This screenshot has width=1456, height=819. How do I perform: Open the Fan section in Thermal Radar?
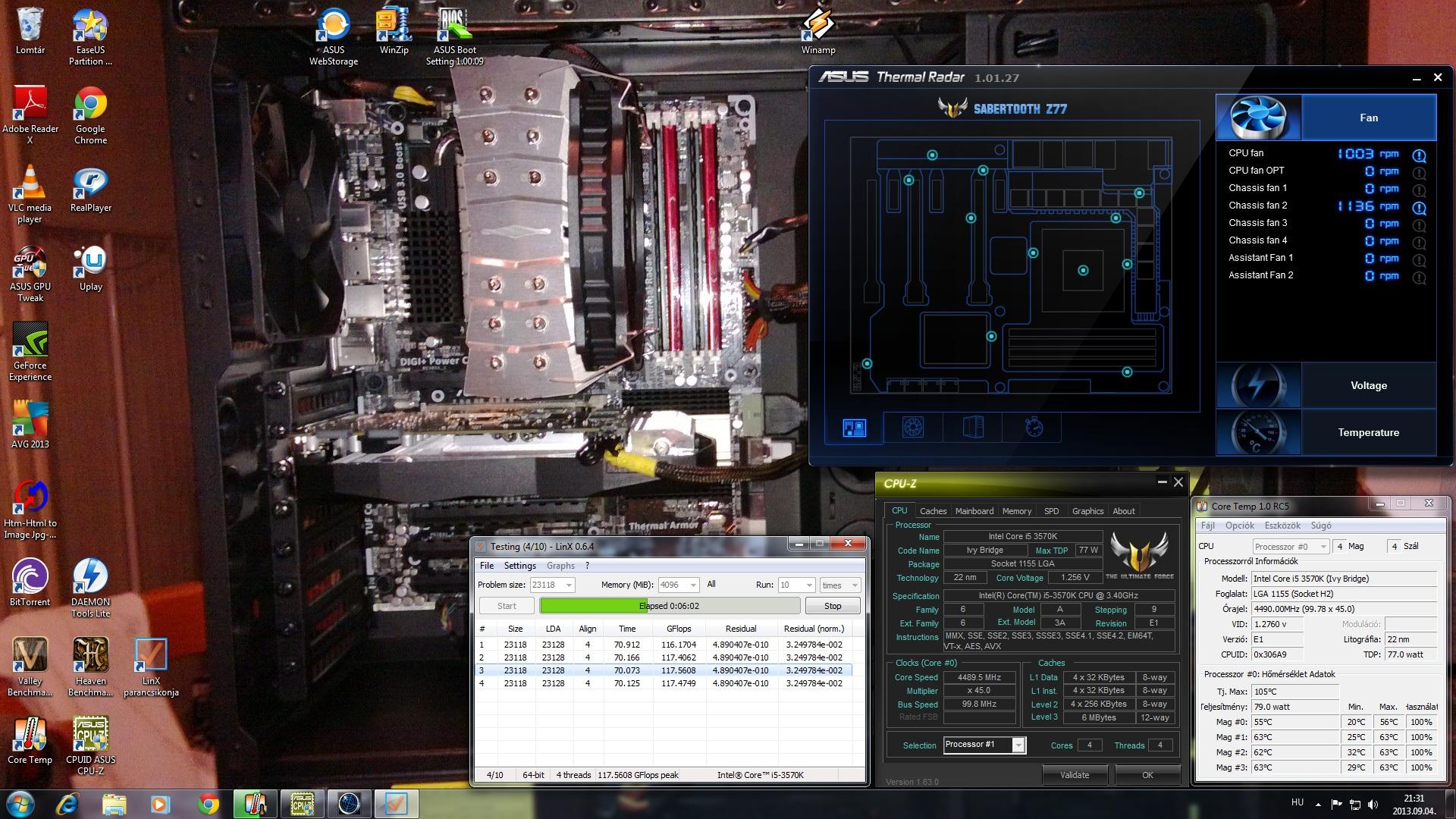click(x=1326, y=118)
